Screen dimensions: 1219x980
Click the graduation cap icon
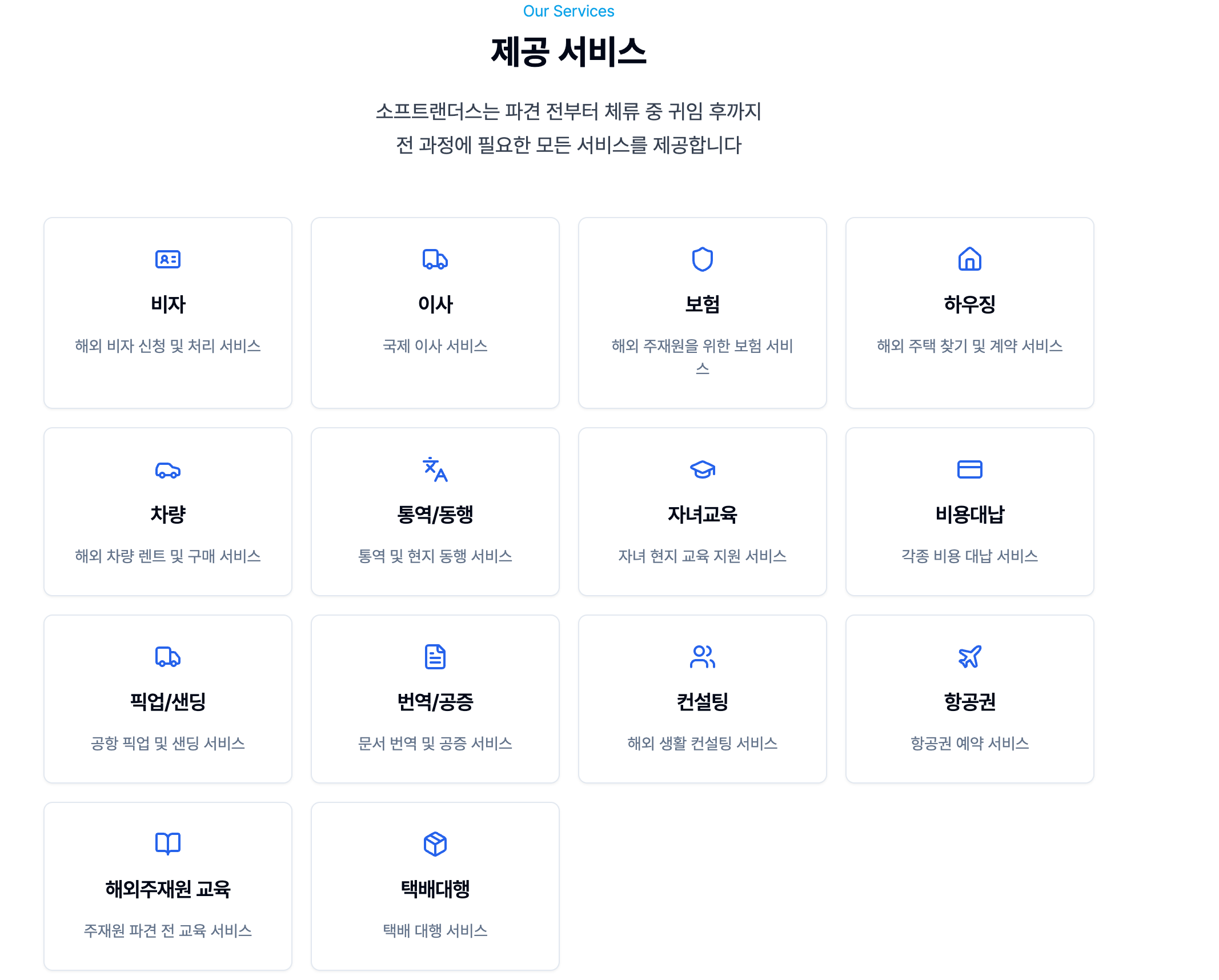pyautogui.click(x=702, y=469)
